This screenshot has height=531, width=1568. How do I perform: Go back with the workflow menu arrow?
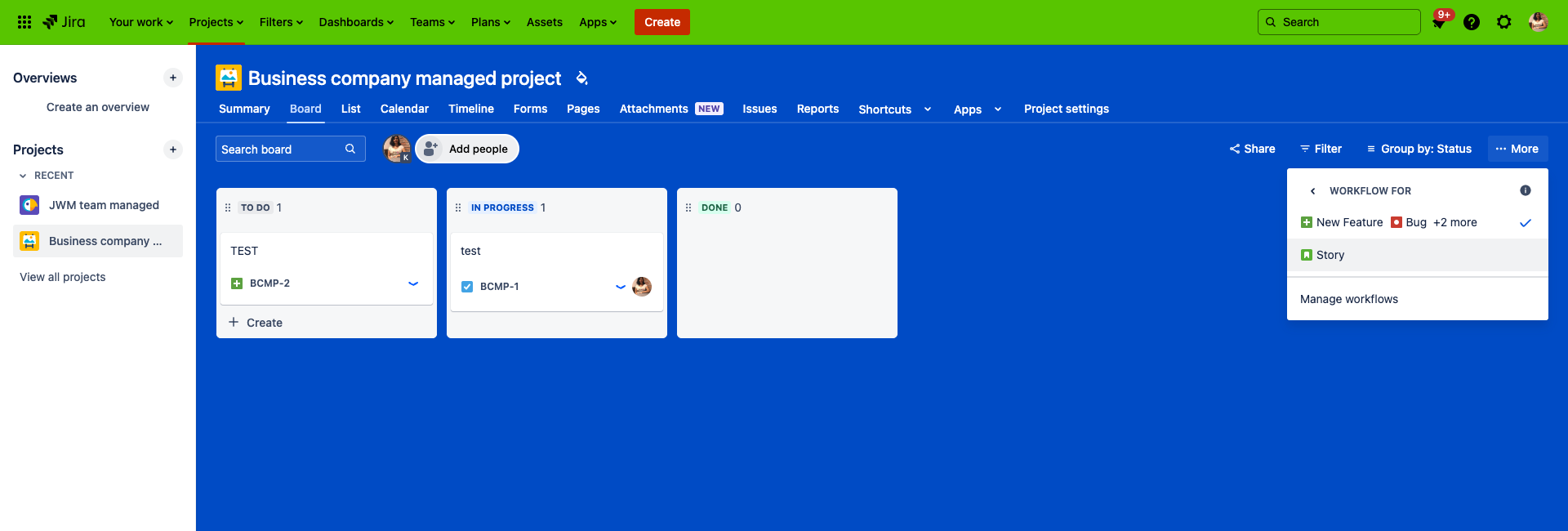tap(1312, 191)
